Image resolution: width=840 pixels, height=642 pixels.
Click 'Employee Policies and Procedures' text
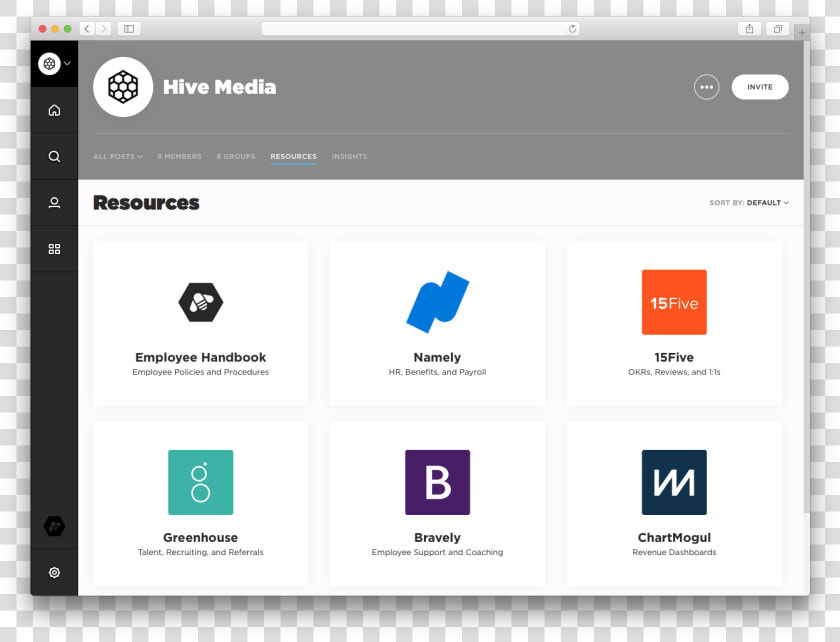(x=201, y=372)
